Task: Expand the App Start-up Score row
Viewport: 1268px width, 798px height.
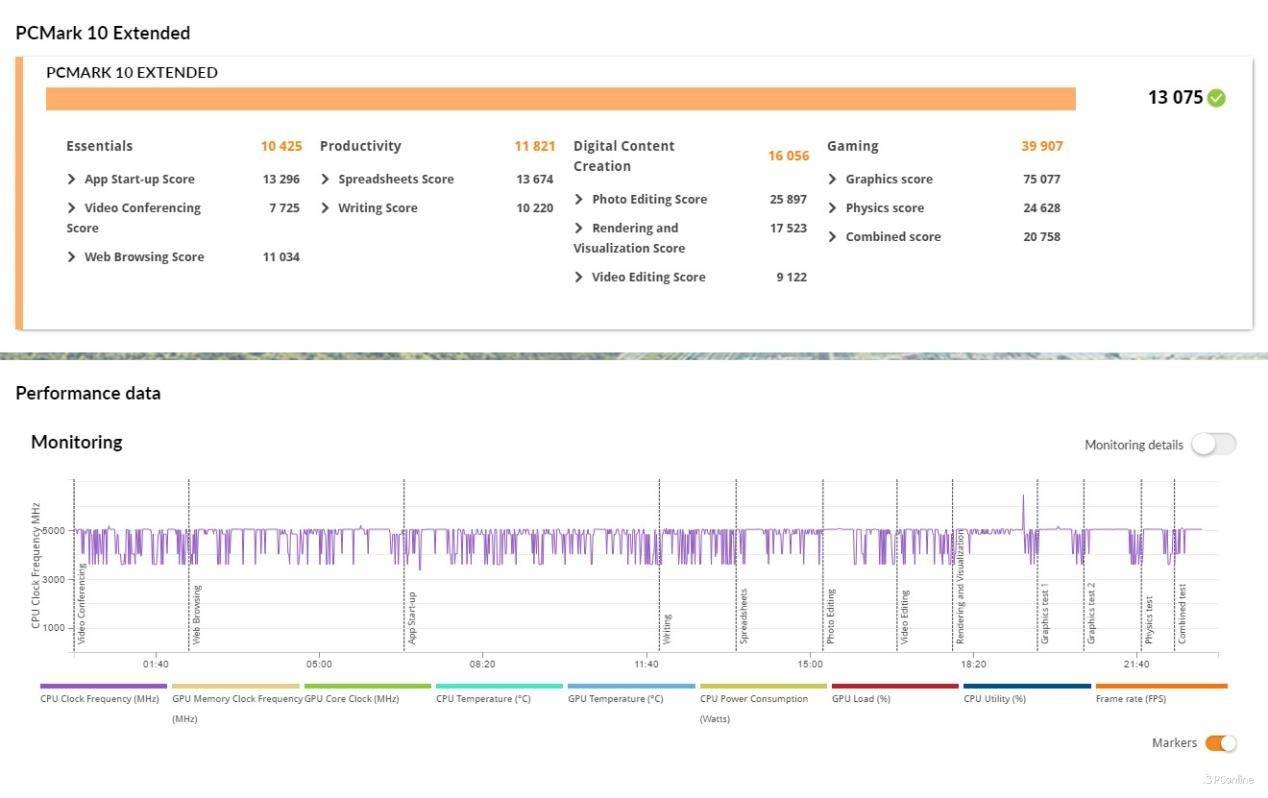Action: (72, 180)
